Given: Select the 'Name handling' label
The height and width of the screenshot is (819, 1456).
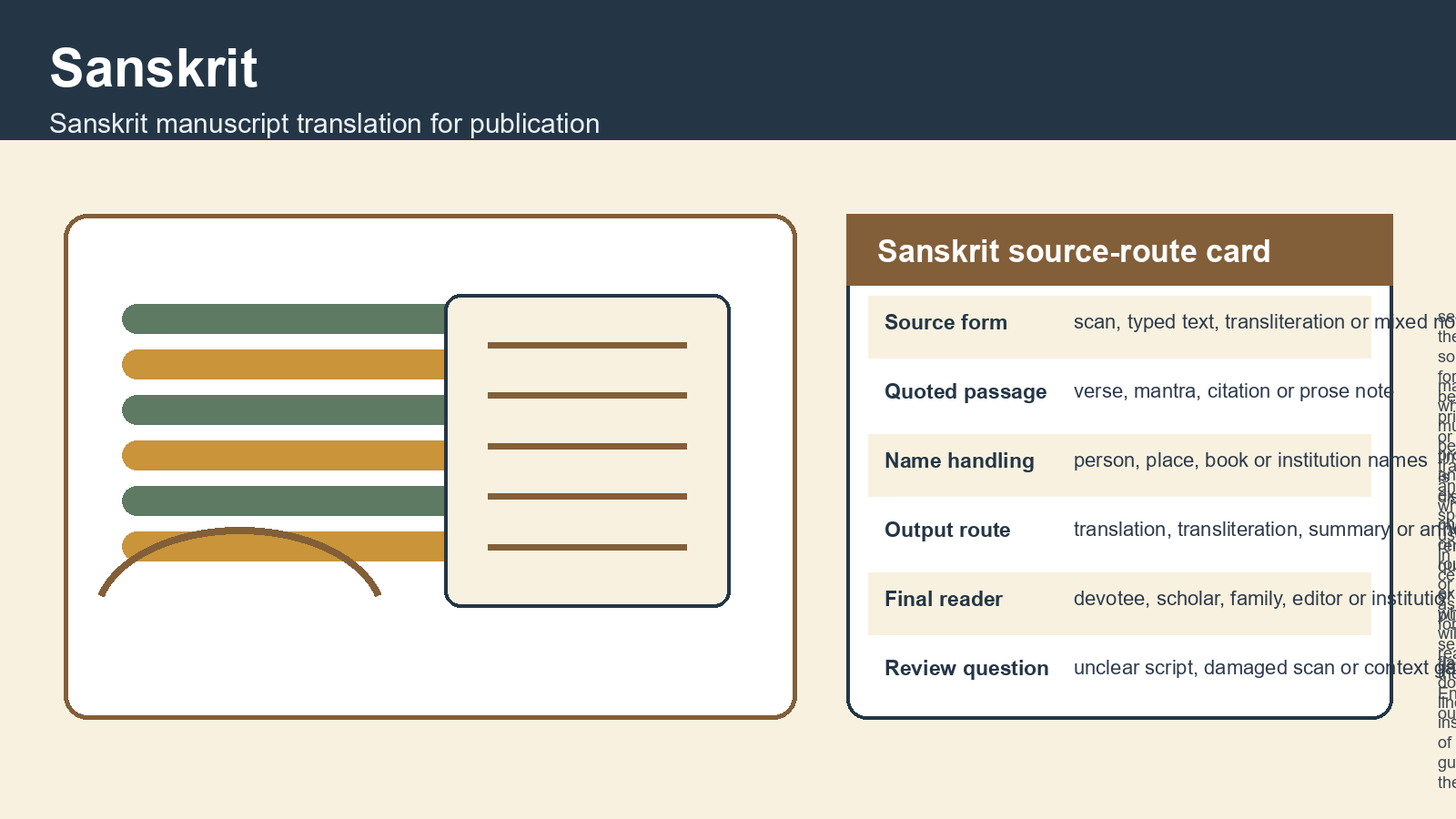Looking at the screenshot, I should [959, 460].
